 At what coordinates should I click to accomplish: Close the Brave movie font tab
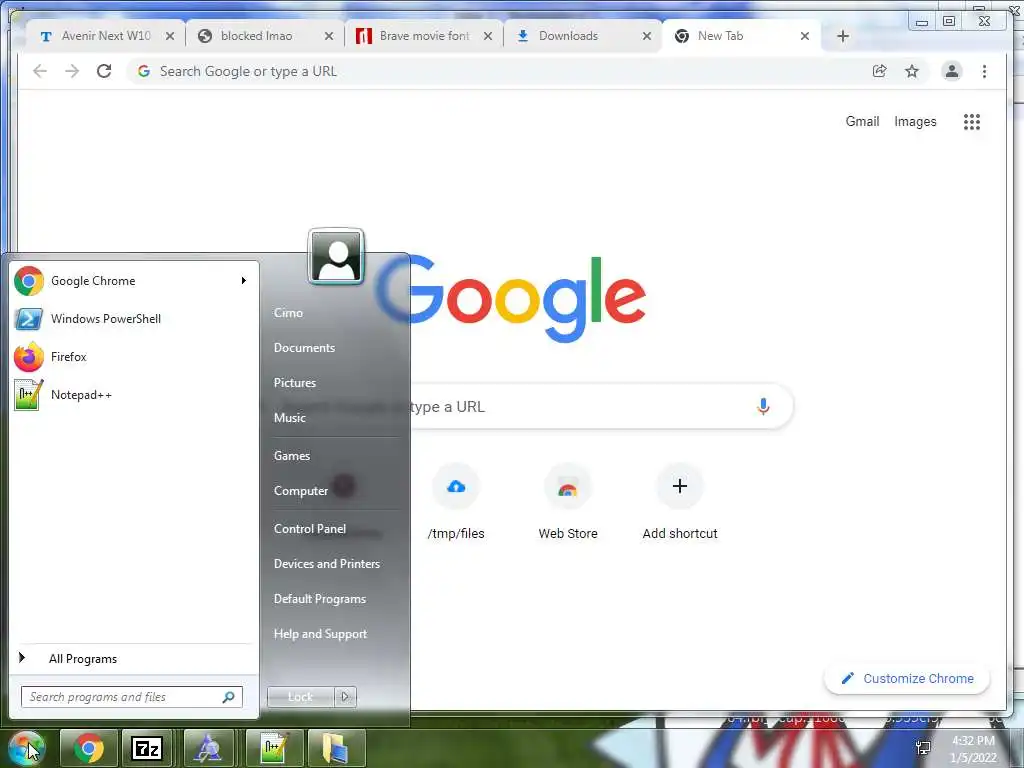[x=488, y=37]
